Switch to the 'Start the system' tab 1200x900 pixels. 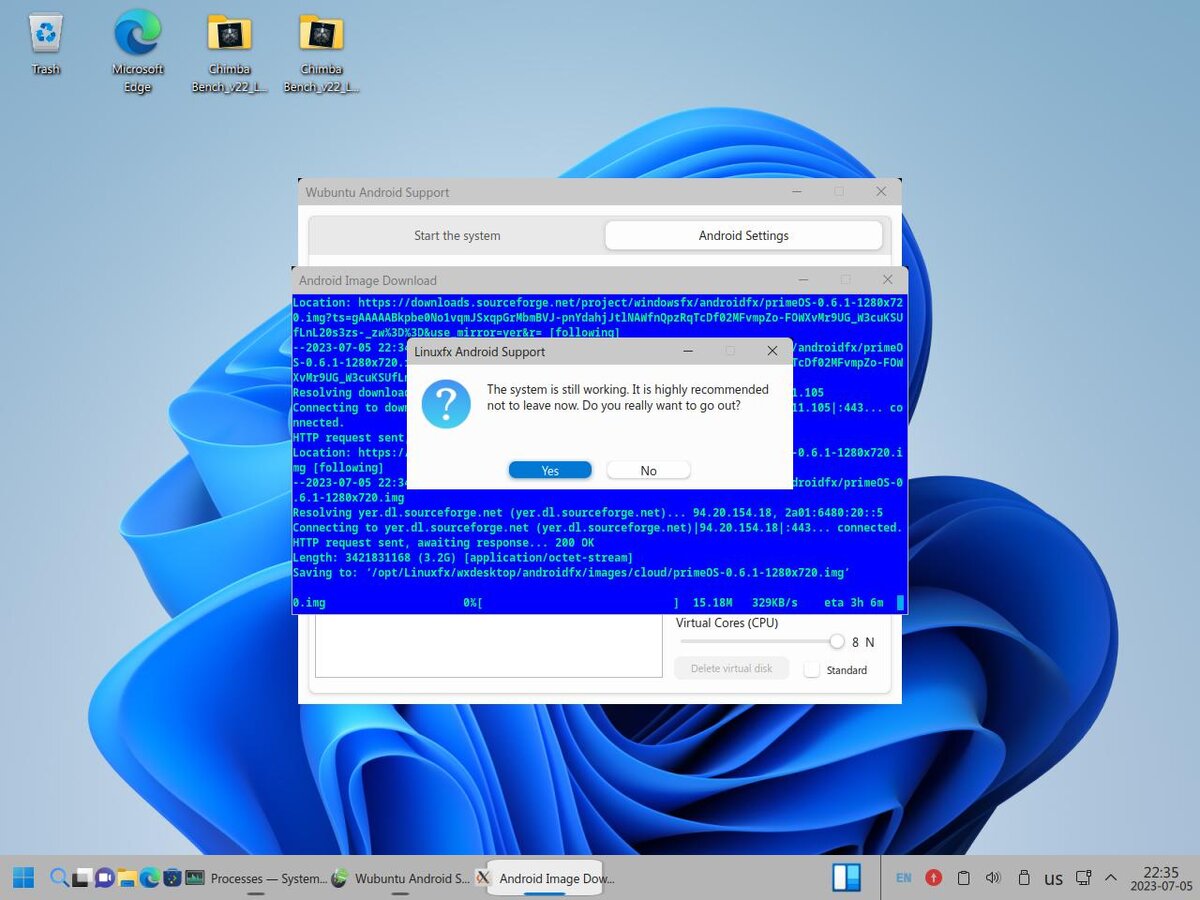click(457, 236)
